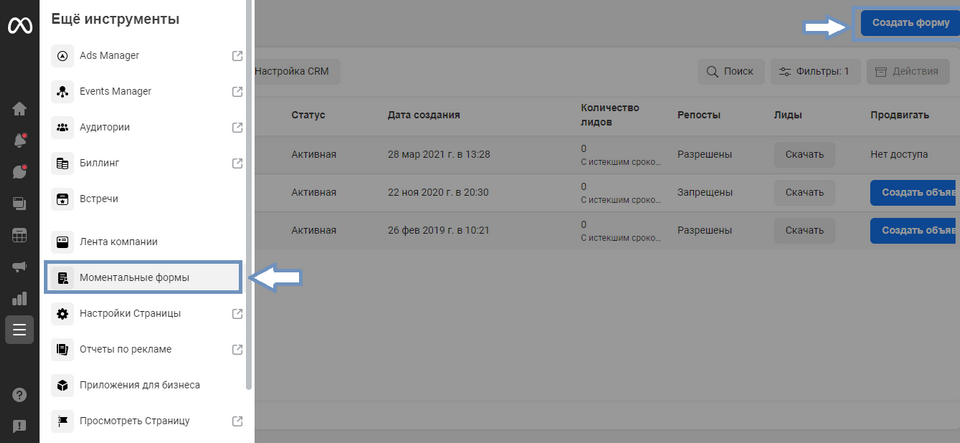Select Биллинг menu entry

(100, 163)
